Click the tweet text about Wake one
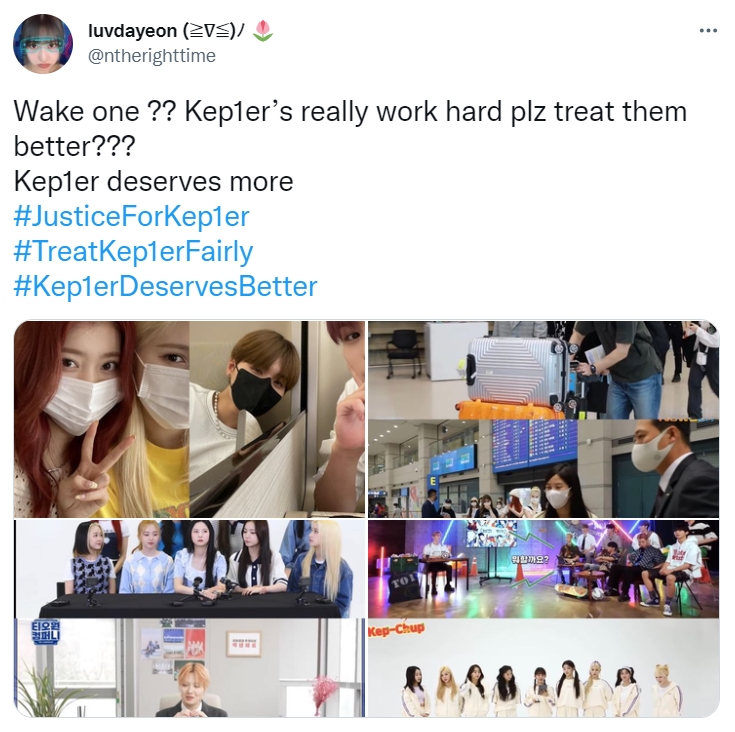The image size is (735, 732). 350,129
